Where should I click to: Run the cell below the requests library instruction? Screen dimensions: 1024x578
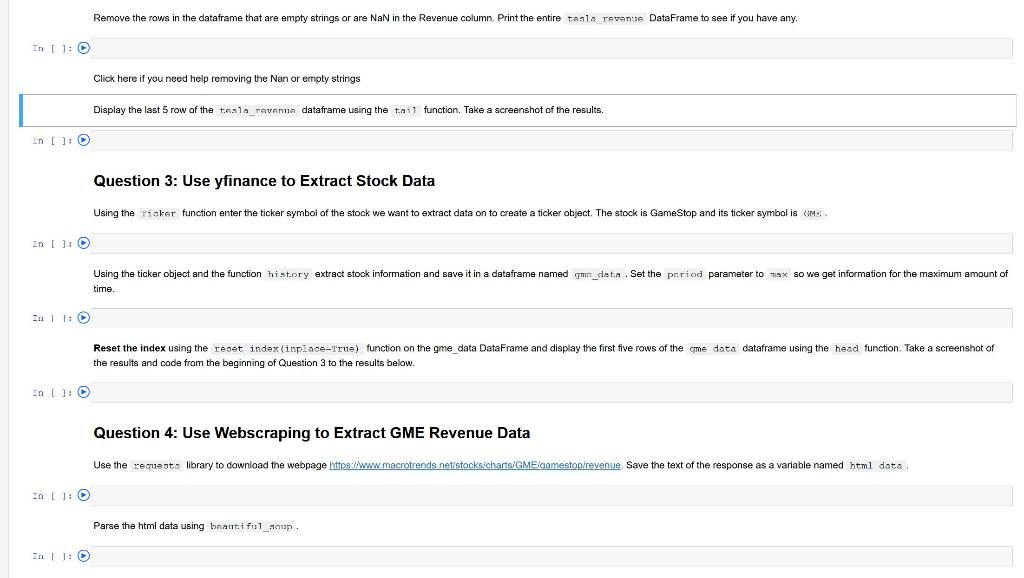[x=84, y=495]
